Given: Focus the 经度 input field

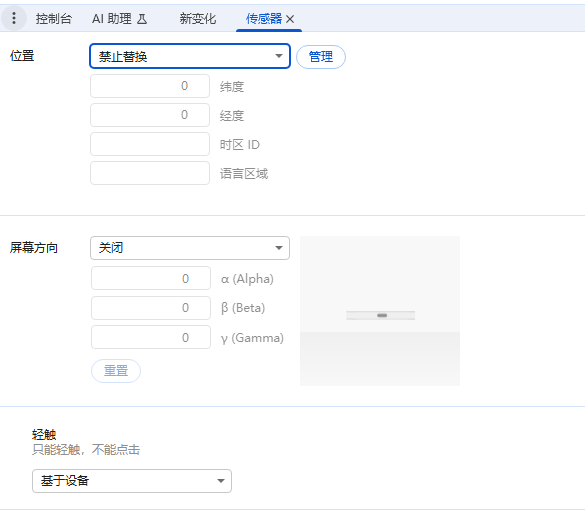Looking at the screenshot, I should 150,115.
